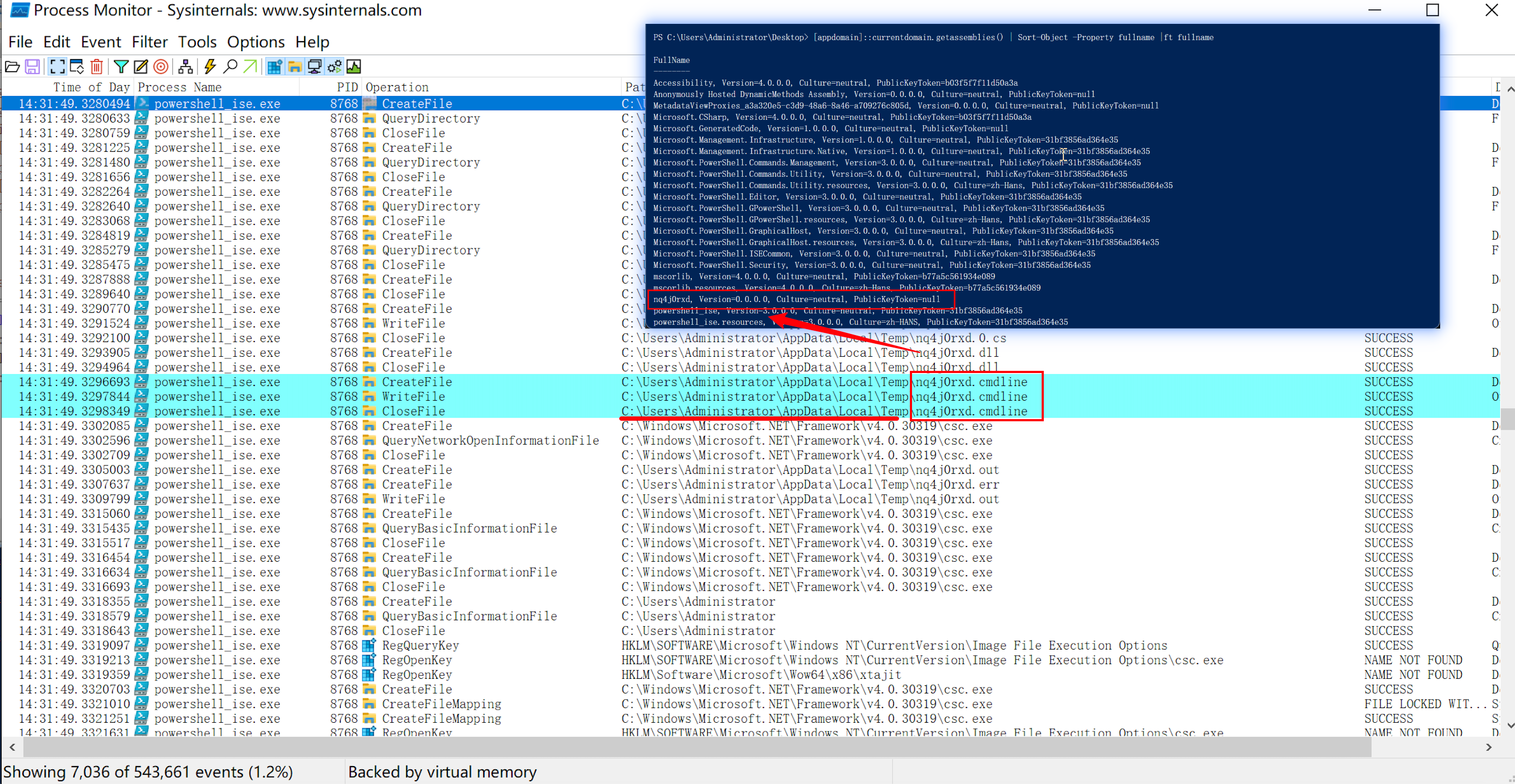Show the process tree icon
This screenshot has height=784, width=1515.
(185, 67)
